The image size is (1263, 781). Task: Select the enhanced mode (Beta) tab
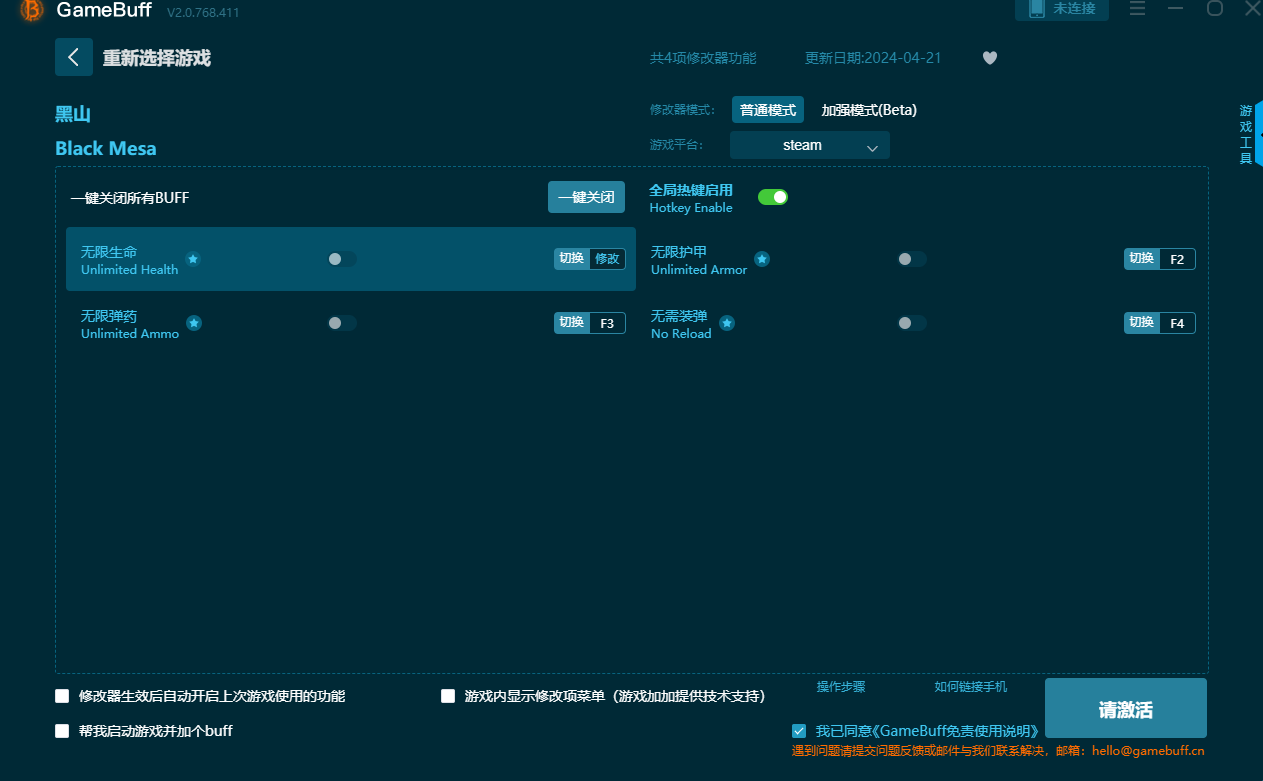click(869, 110)
